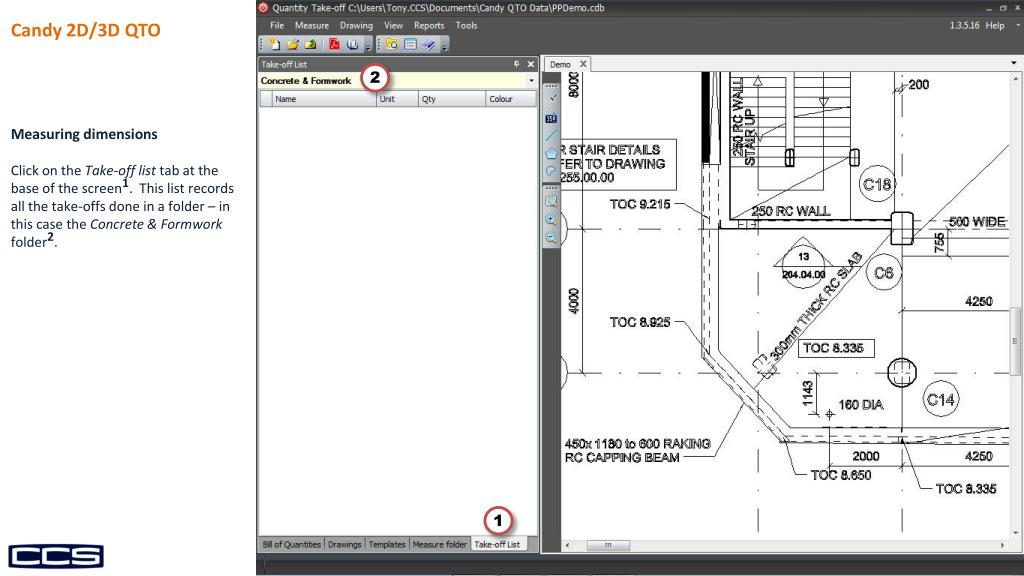This screenshot has width=1024, height=576.
Task: Select the count (digital counter) tool
Action: (551, 118)
